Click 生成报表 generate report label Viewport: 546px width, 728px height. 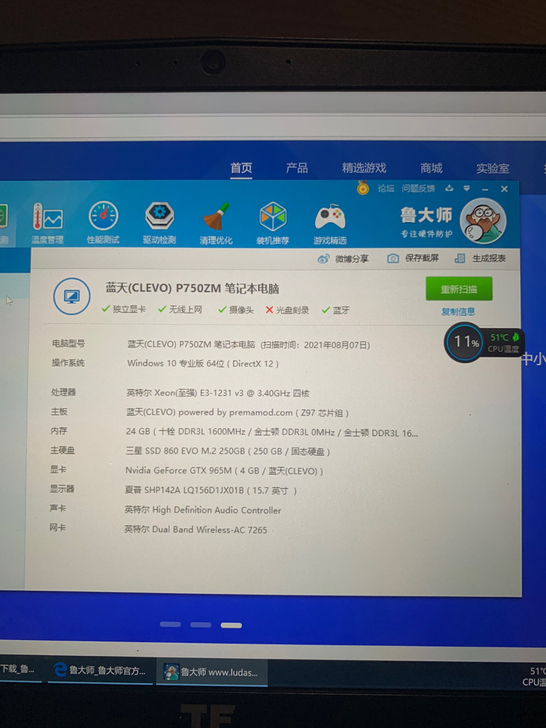coord(489,258)
